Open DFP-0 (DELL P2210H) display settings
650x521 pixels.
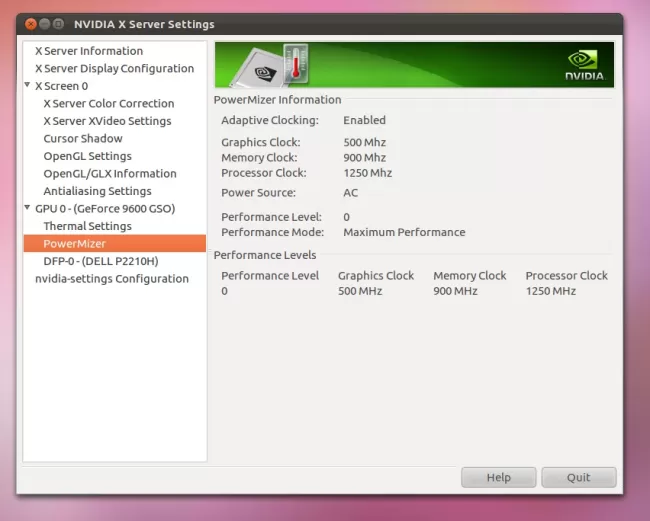pos(100,261)
